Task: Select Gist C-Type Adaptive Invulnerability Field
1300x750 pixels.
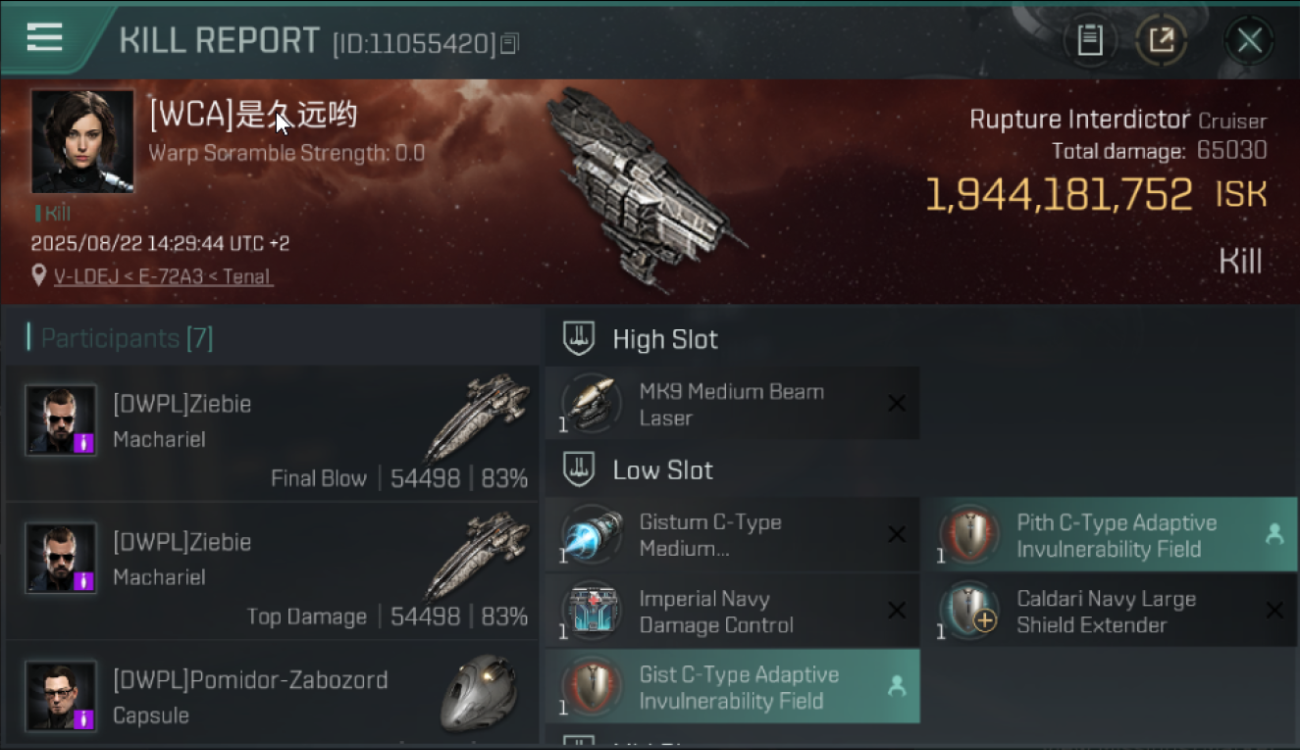Action: point(732,687)
